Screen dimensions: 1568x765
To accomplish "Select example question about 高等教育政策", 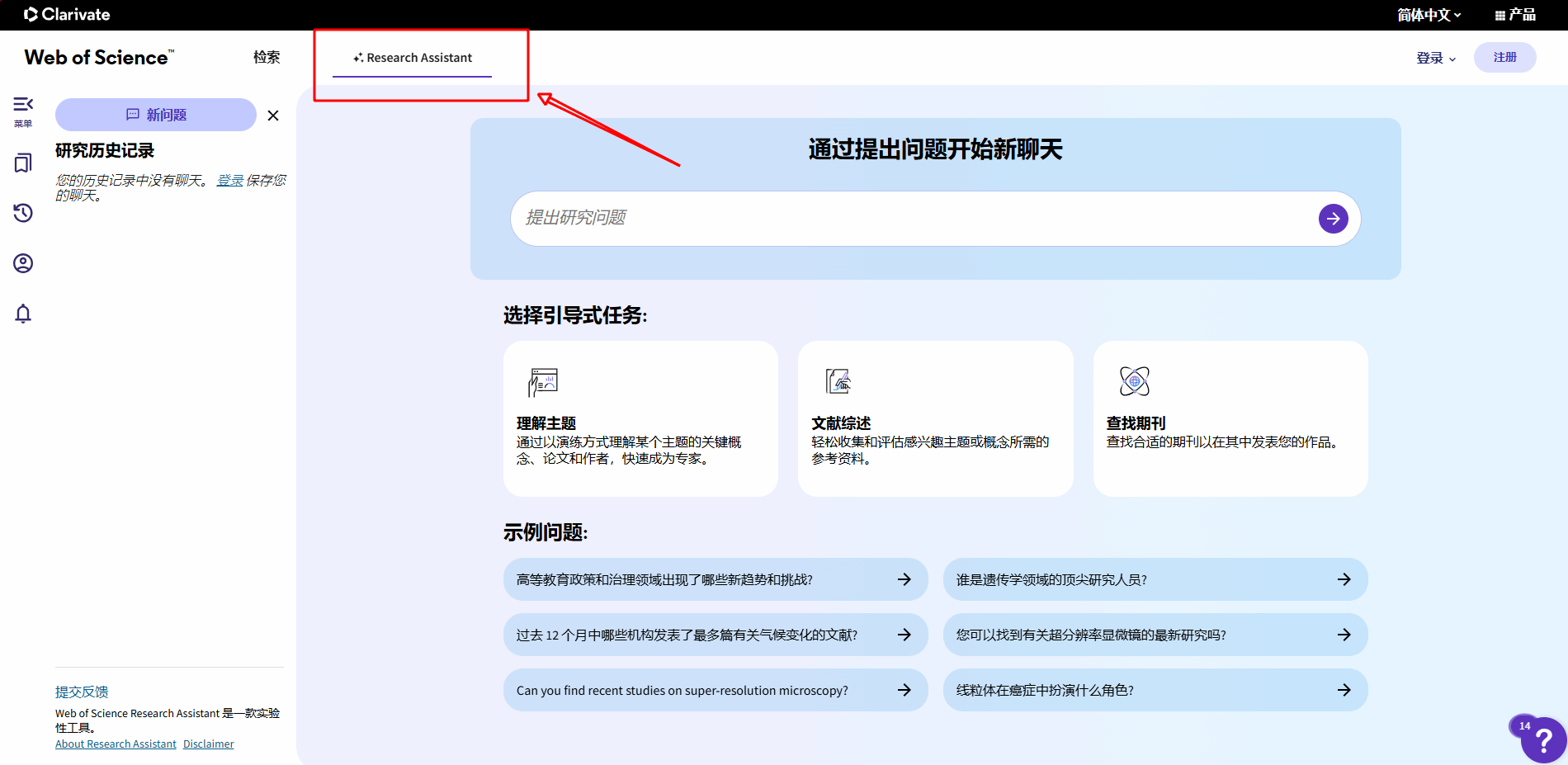I will click(716, 579).
